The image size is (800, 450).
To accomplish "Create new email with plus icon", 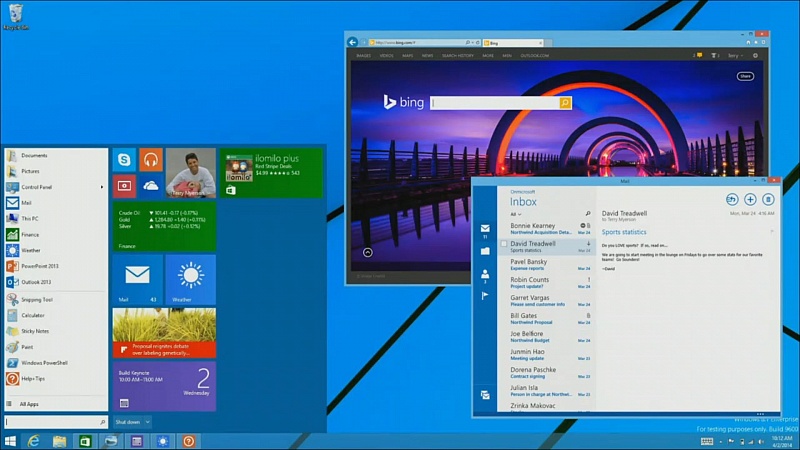I will [x=750, y=200].
